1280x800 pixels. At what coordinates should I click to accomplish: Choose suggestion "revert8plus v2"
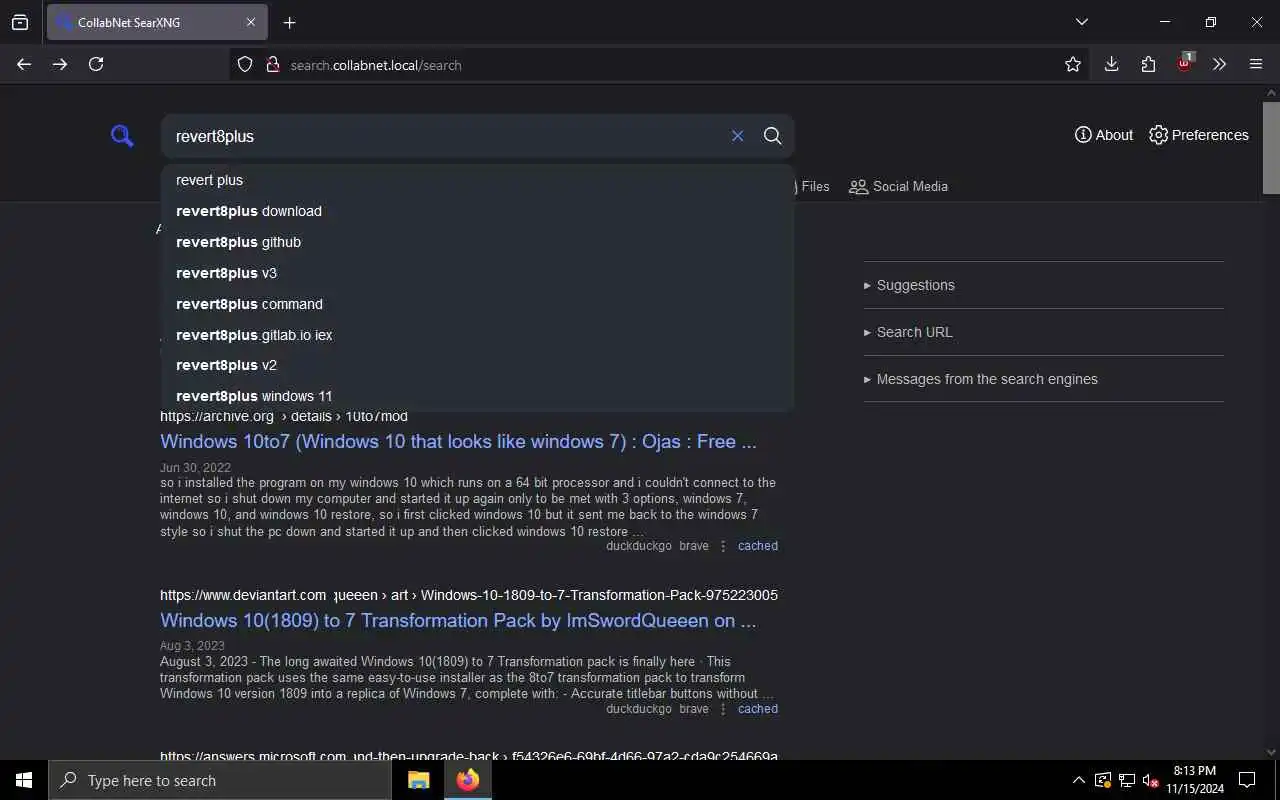point(477,365)
